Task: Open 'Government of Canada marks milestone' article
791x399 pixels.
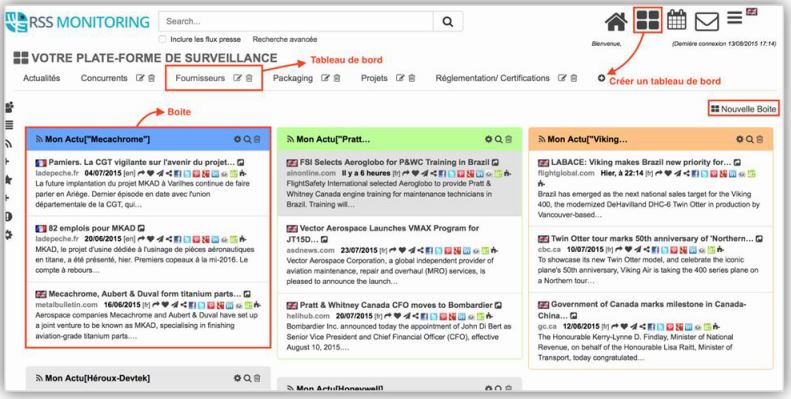Action: [643, 309]
